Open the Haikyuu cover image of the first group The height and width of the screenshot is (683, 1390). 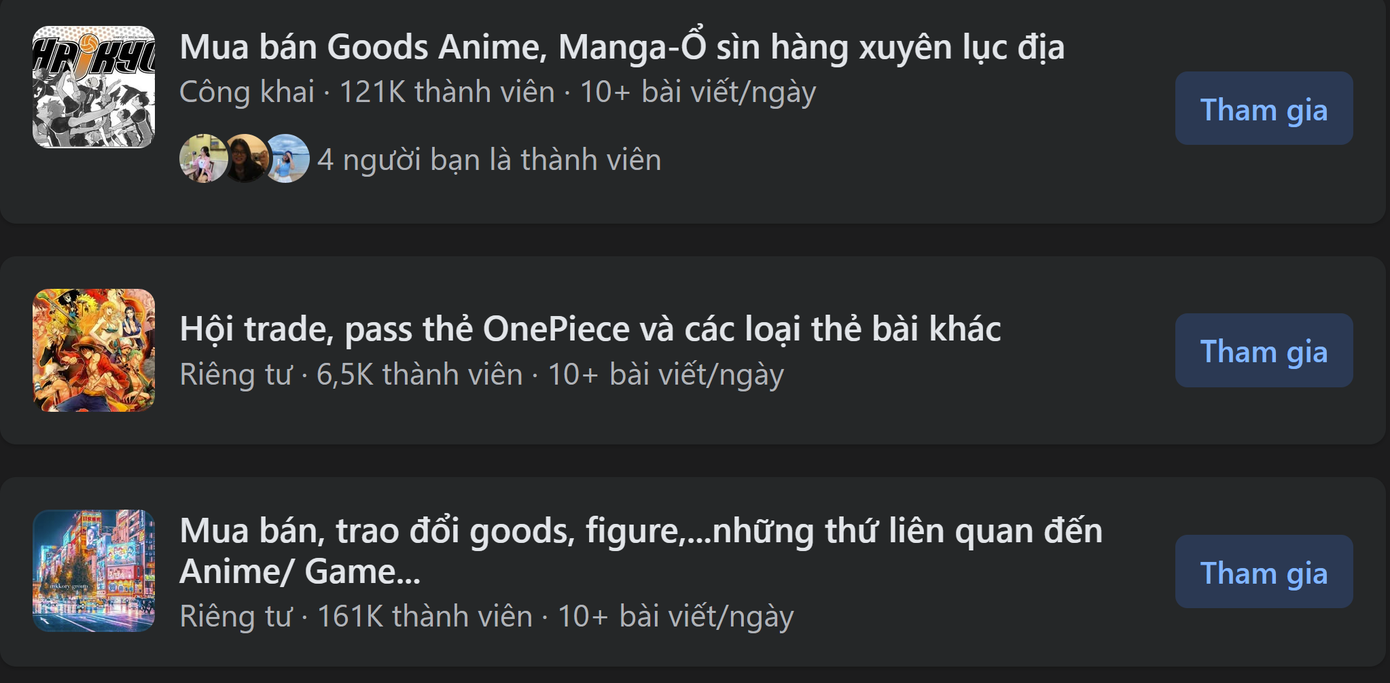93,85
